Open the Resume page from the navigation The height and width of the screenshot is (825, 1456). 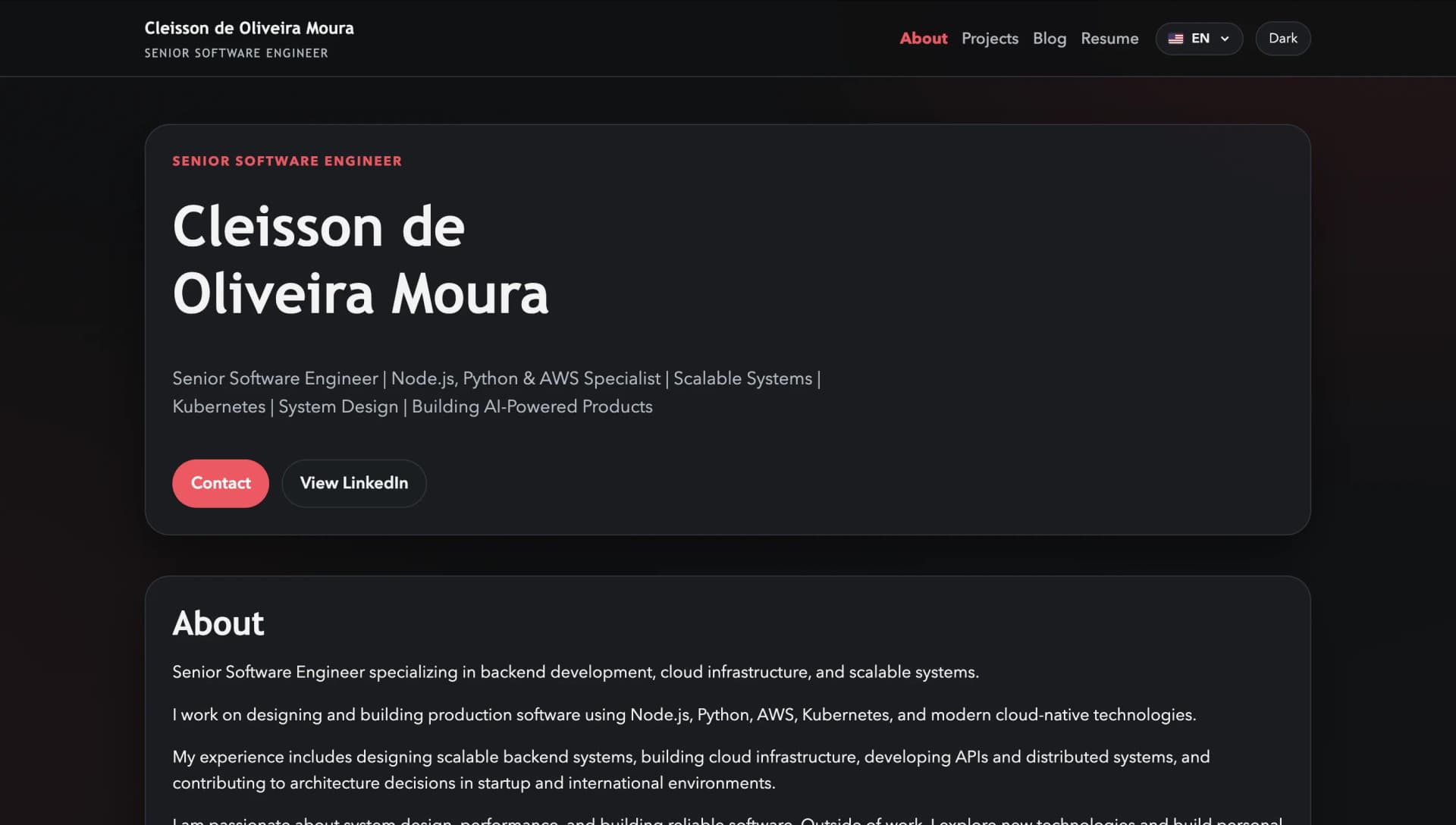(x=1109, y=38)
